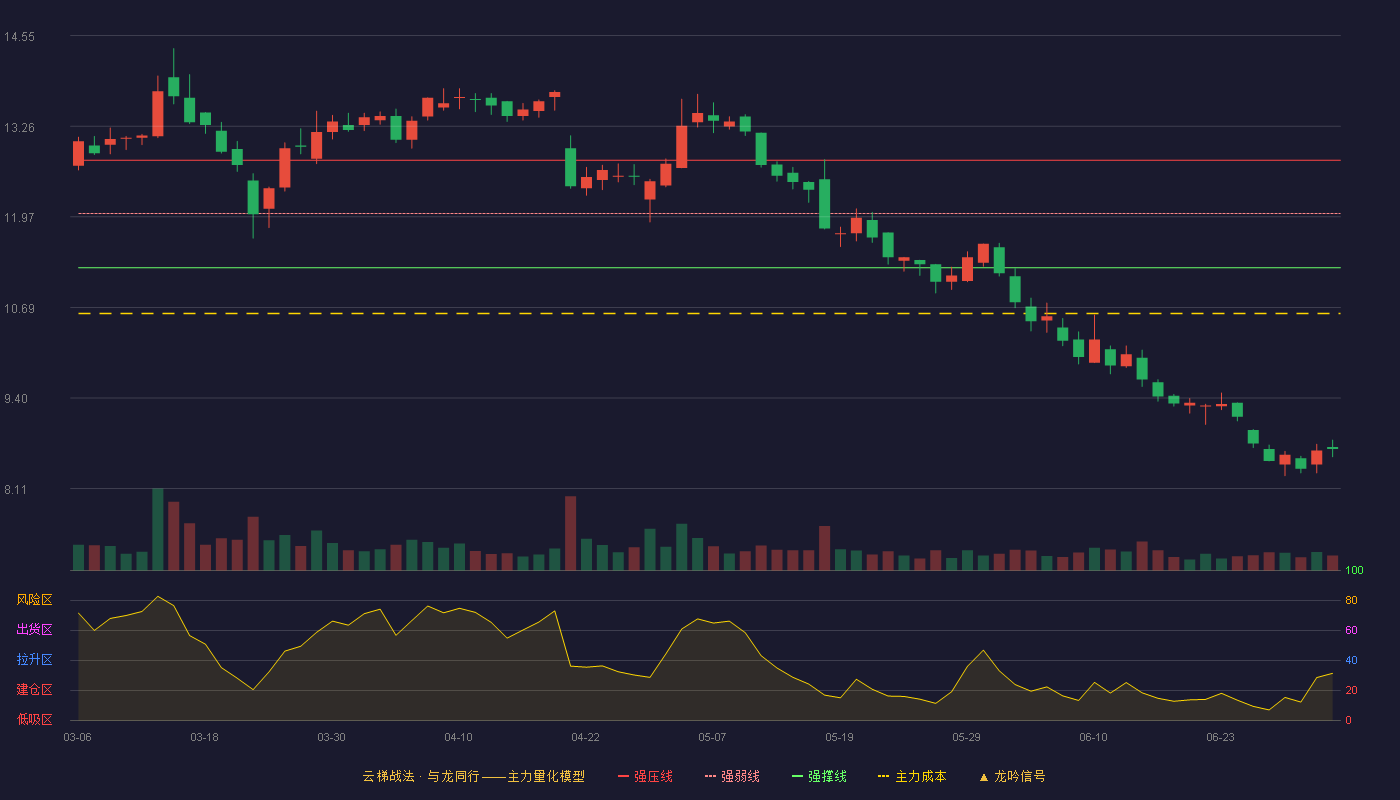This screenshot has width=1400, height=800.
Task: Toggle the 强压线 legend item
Action: [645, 776]
